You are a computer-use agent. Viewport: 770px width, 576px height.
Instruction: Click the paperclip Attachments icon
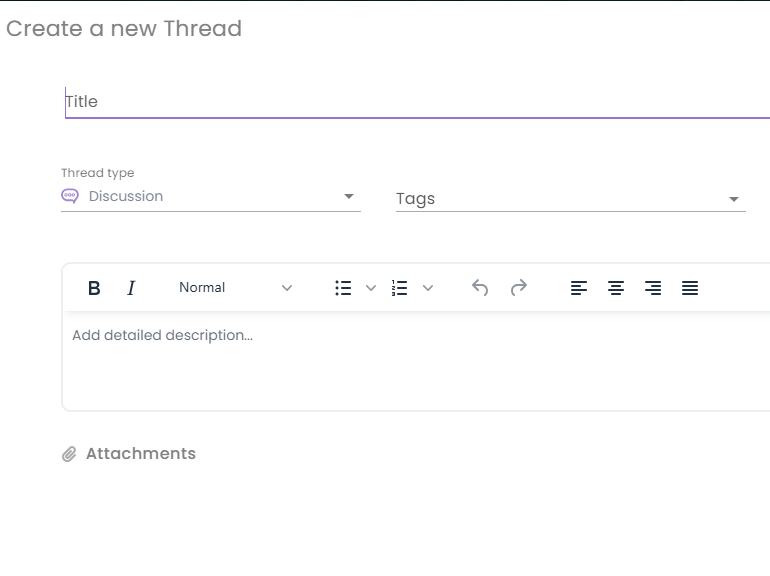(69, 454)
